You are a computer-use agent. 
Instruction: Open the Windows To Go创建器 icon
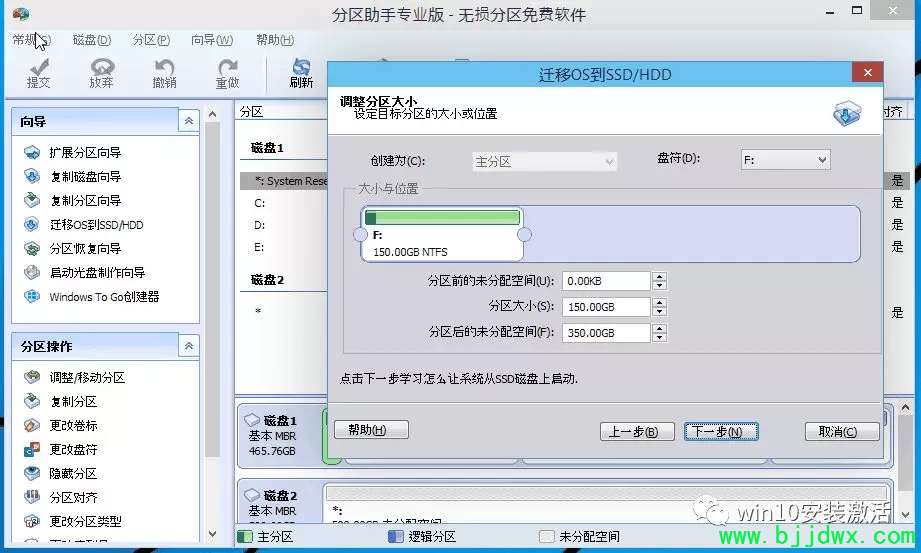[32, 297]
